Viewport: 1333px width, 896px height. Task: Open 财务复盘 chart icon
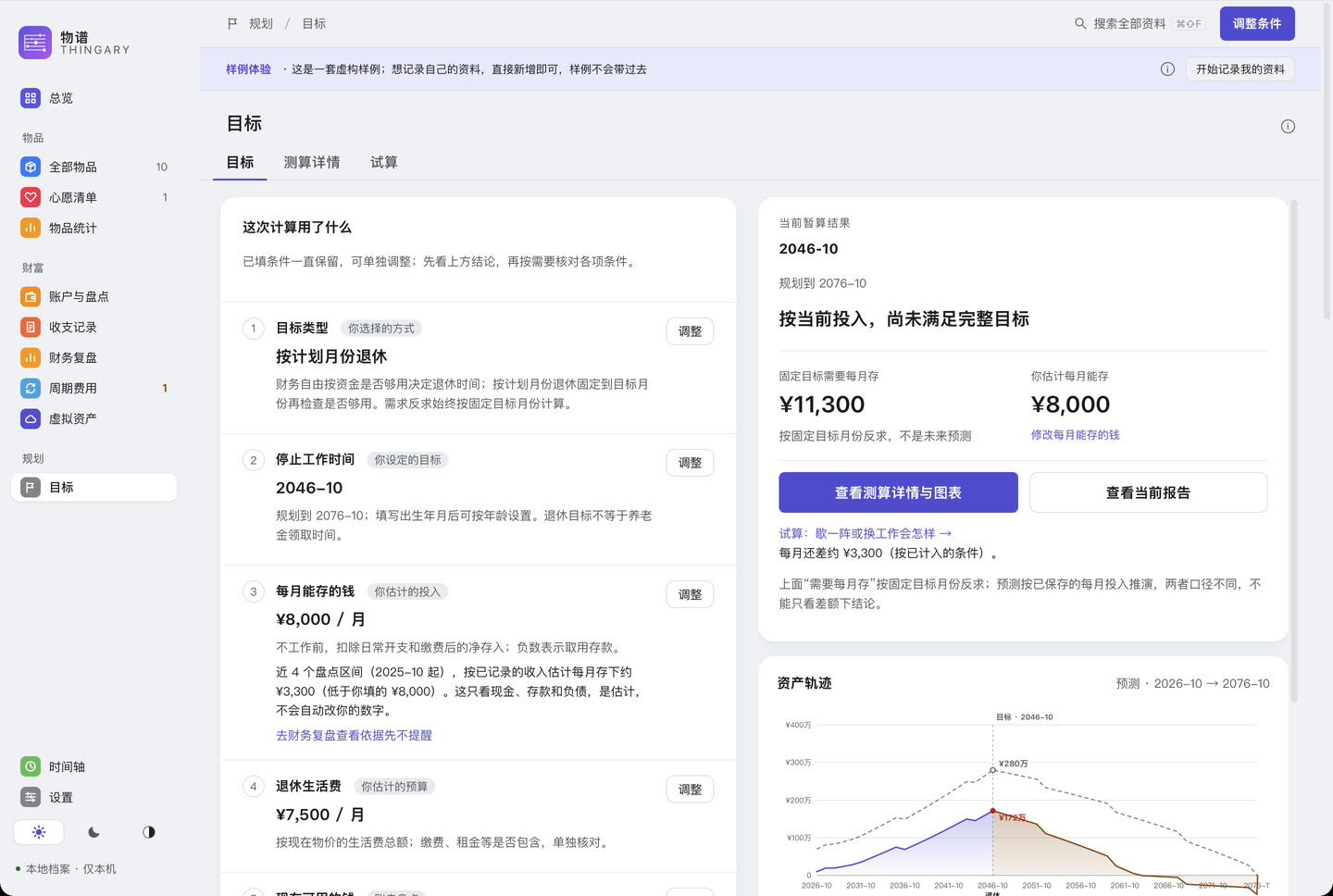[31, 357]
